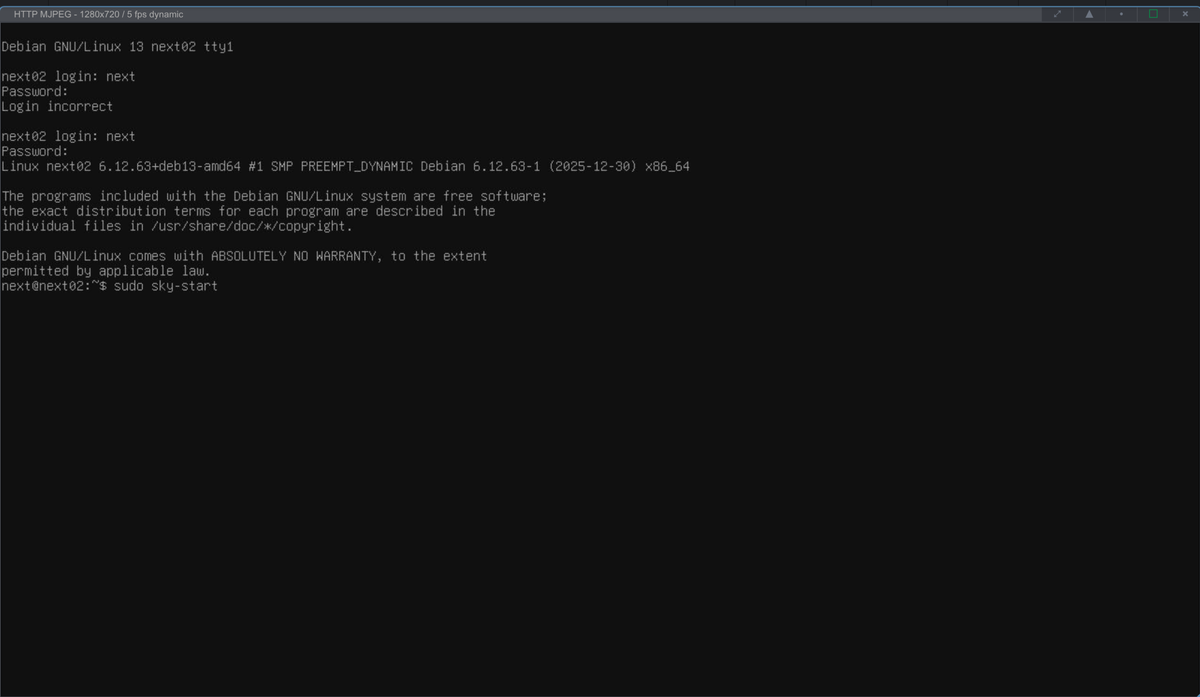Click the 'Login incorrect' message line

point(57,106)
